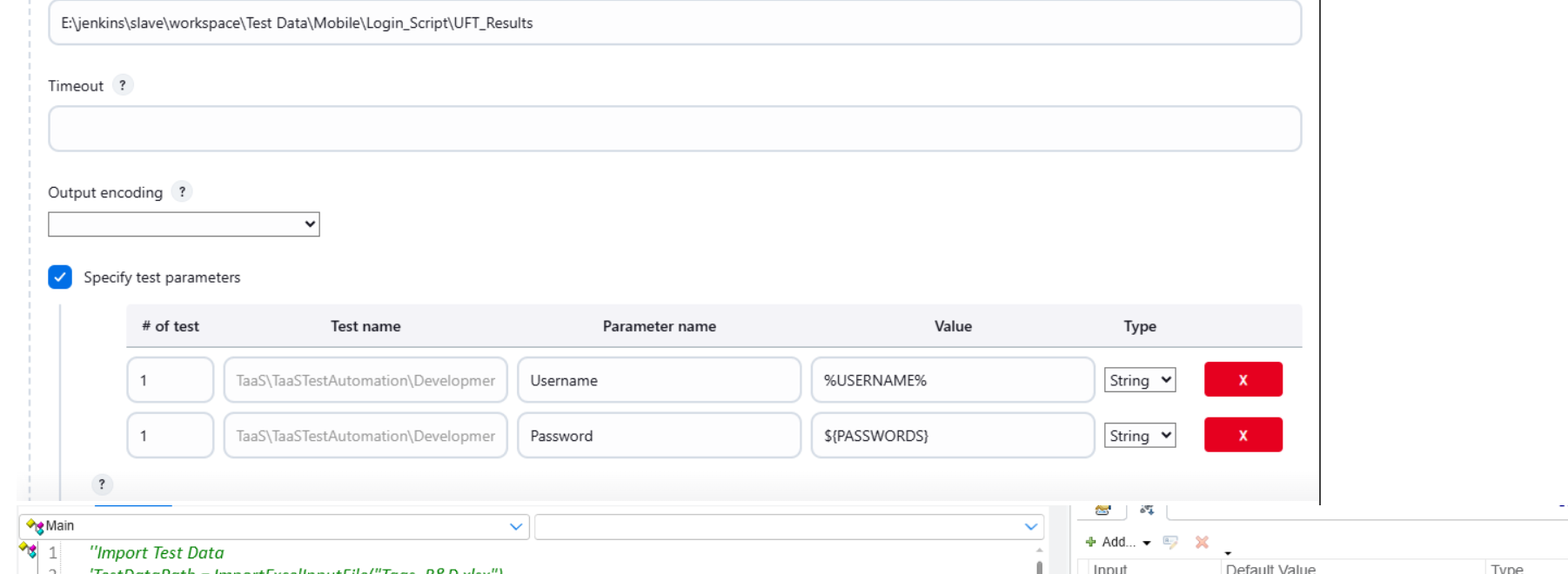Click the Output encoding help icon
The width and height of the screenshot is (1568, 574).
tap(182, 192)
